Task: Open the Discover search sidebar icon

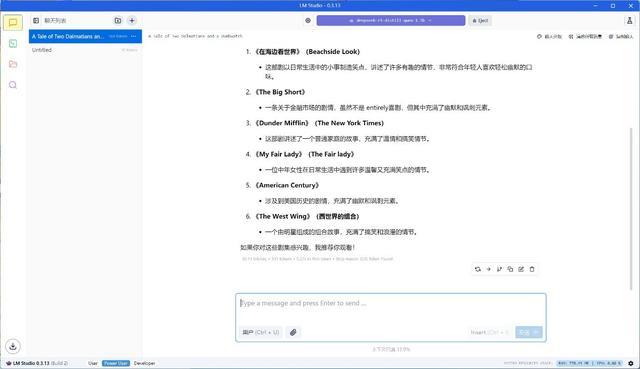Action: pos(13,85)
